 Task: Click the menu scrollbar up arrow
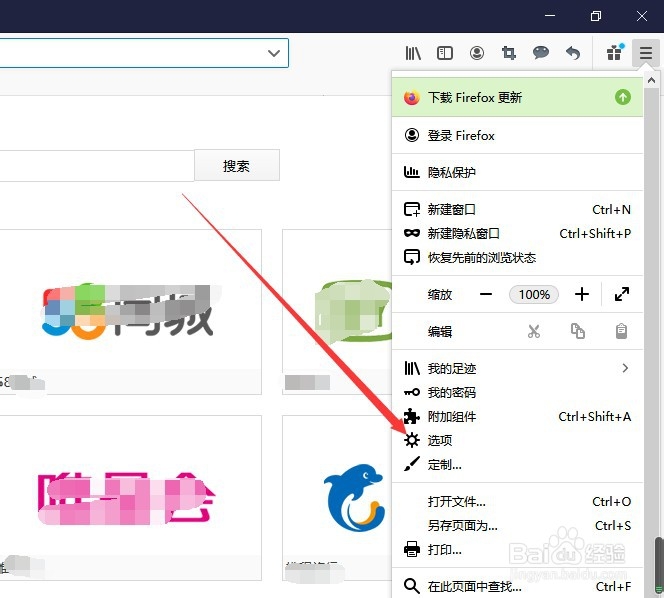tap(651, 80)
